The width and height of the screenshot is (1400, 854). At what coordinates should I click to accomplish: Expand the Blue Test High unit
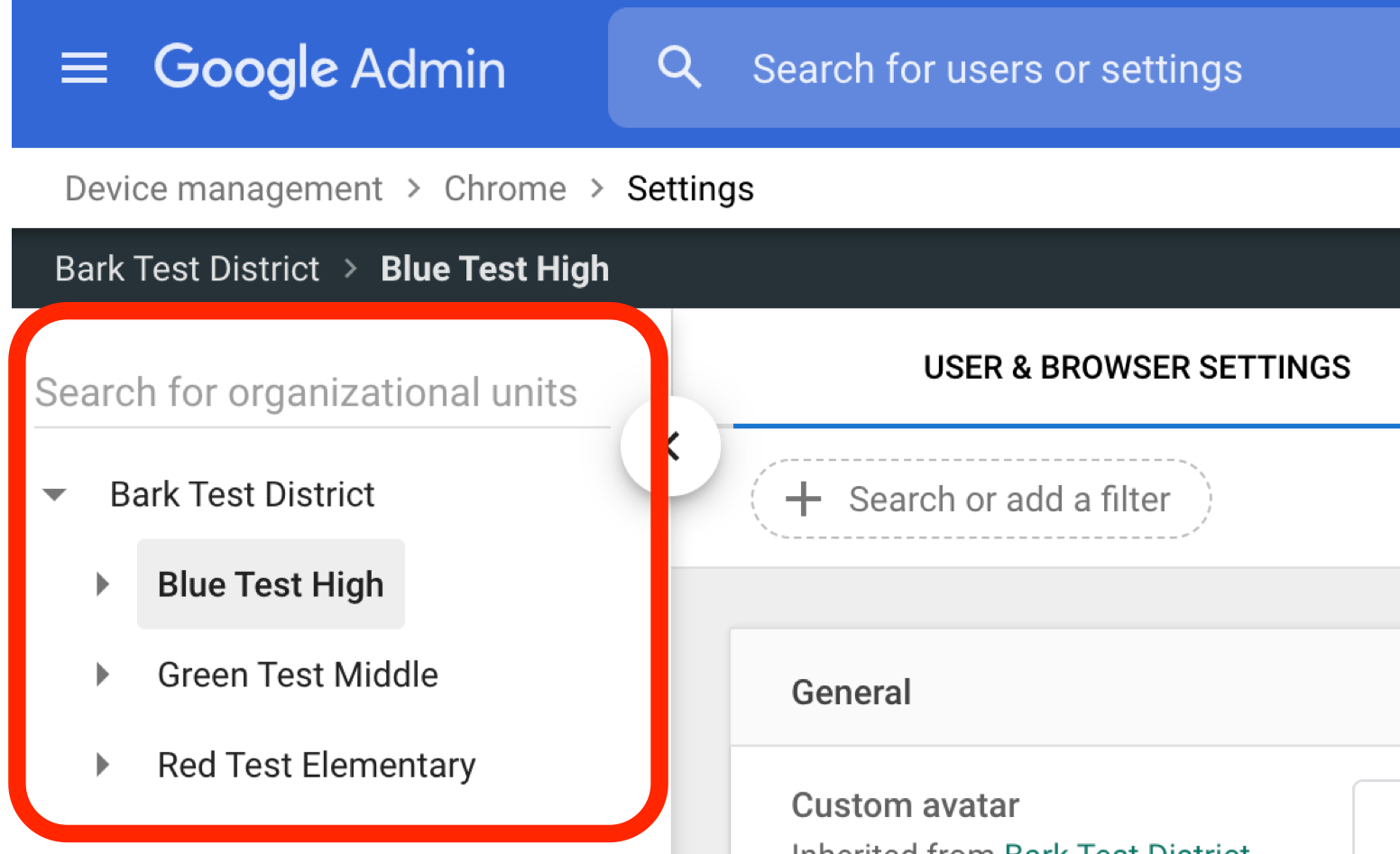[x=103, y=584]
